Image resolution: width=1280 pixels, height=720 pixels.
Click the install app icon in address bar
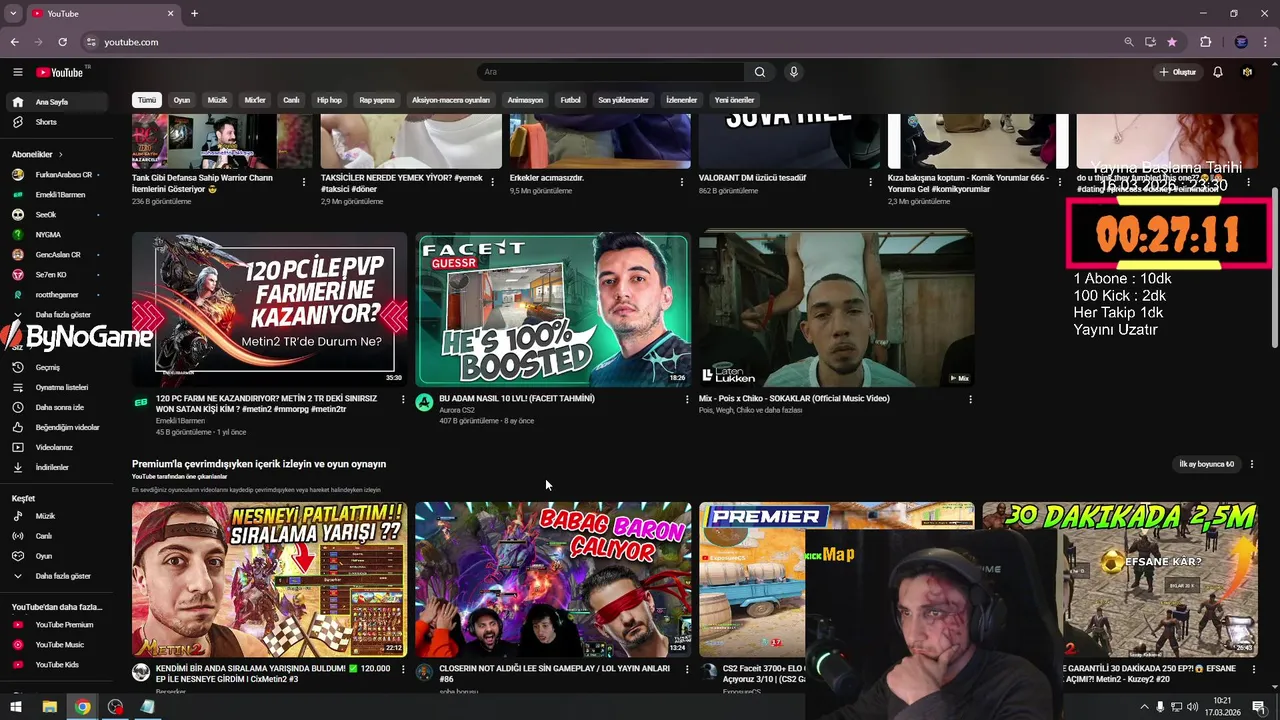click(x=1150, y=42)
